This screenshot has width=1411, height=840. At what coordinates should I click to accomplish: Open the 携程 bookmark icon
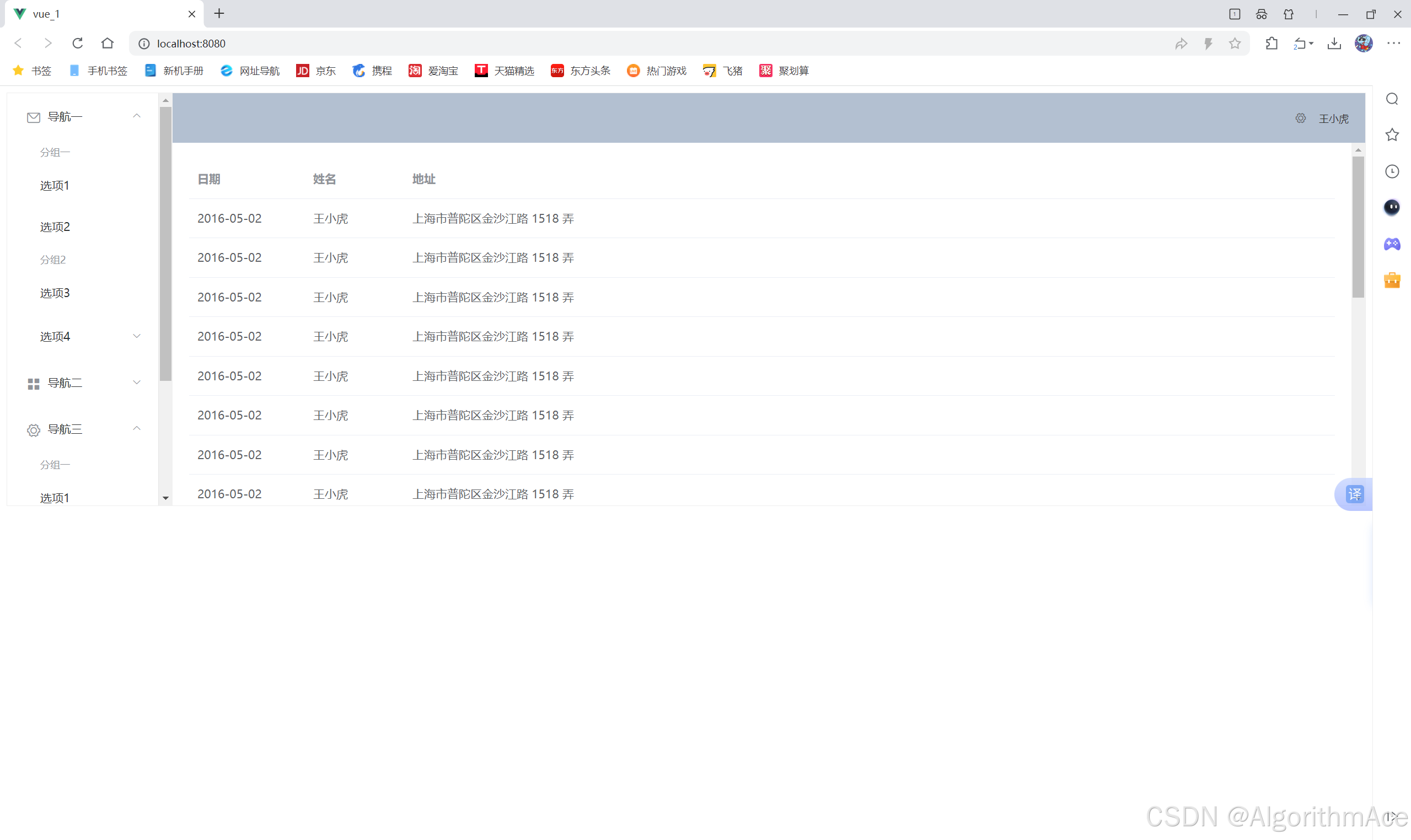click(x=358, y=70)
